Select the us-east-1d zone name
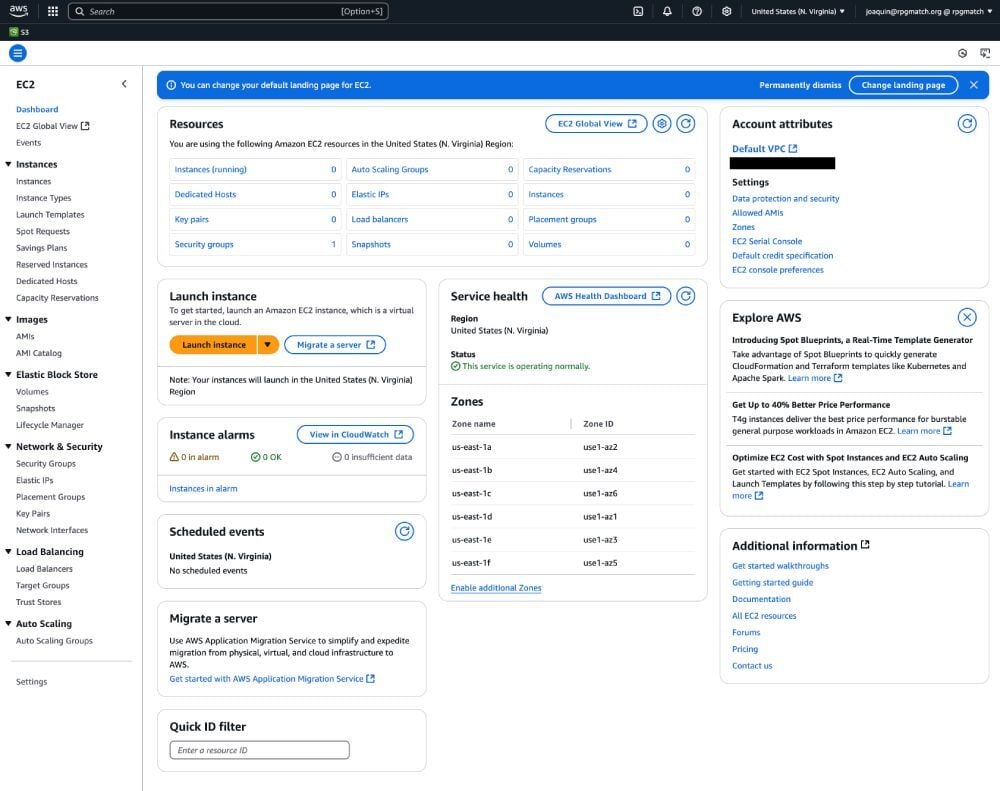The width and height of the screenshot is (1000, 791). pyautogui.click(x=472, y=517)
